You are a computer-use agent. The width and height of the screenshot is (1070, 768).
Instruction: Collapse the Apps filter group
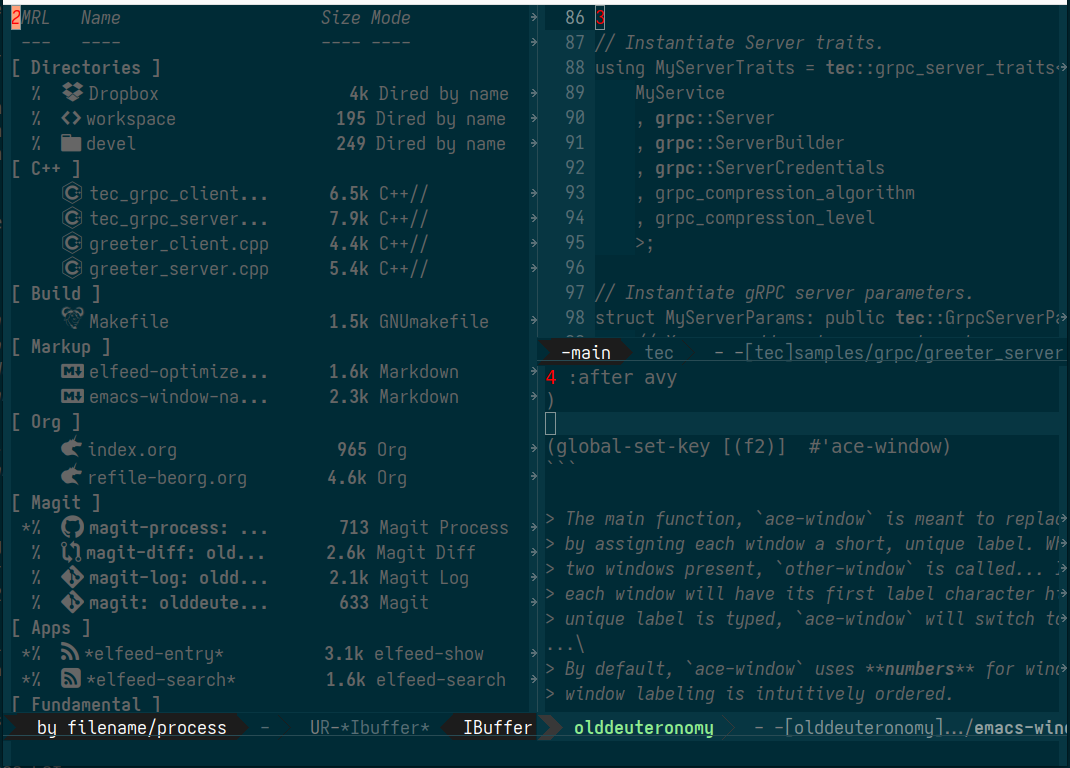point(51,628)
